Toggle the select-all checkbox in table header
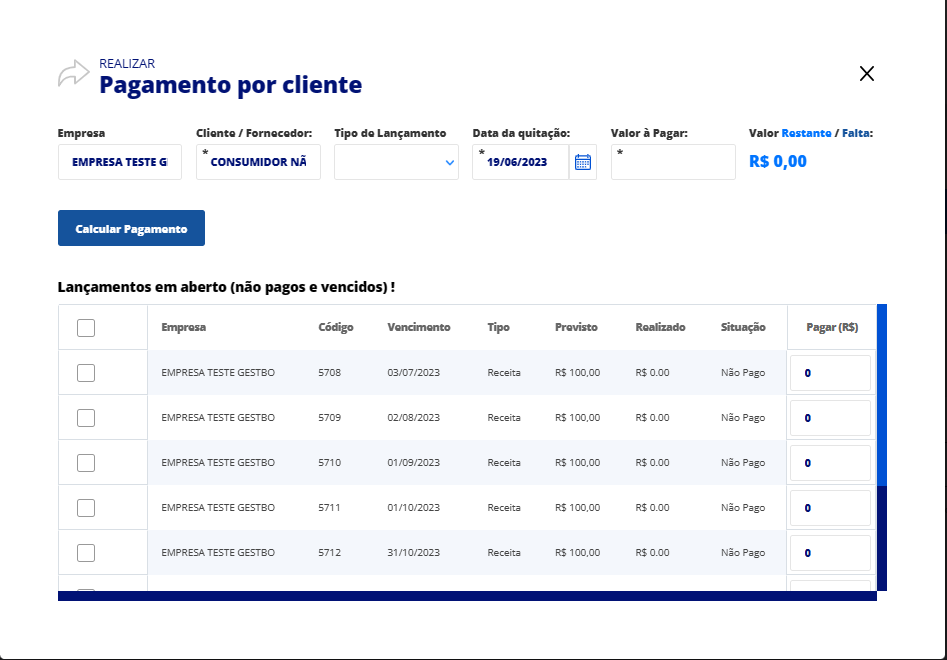Screen dimensions: 947x660 [x=86, y=328]
